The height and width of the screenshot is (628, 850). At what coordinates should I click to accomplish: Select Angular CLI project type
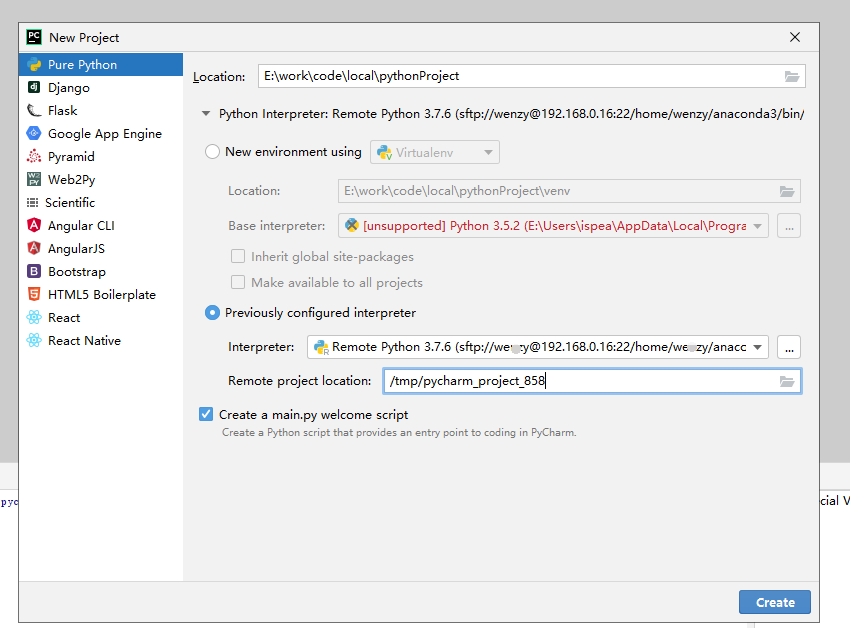[101, 225]
